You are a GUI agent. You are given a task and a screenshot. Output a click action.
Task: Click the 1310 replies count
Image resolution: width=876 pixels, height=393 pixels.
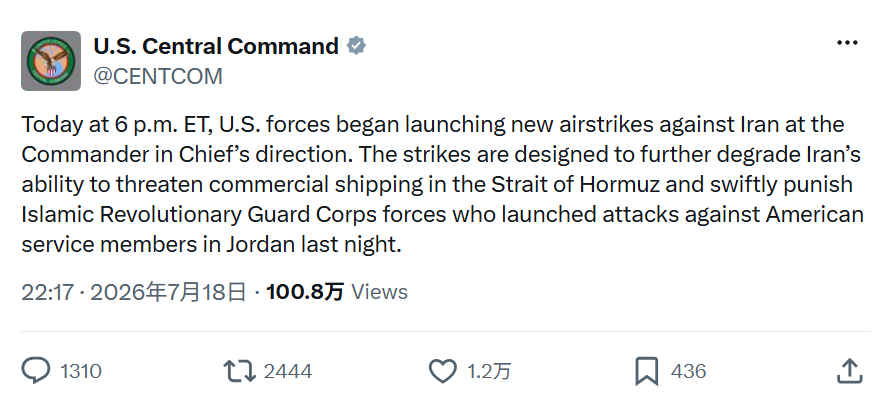(80, 371)
